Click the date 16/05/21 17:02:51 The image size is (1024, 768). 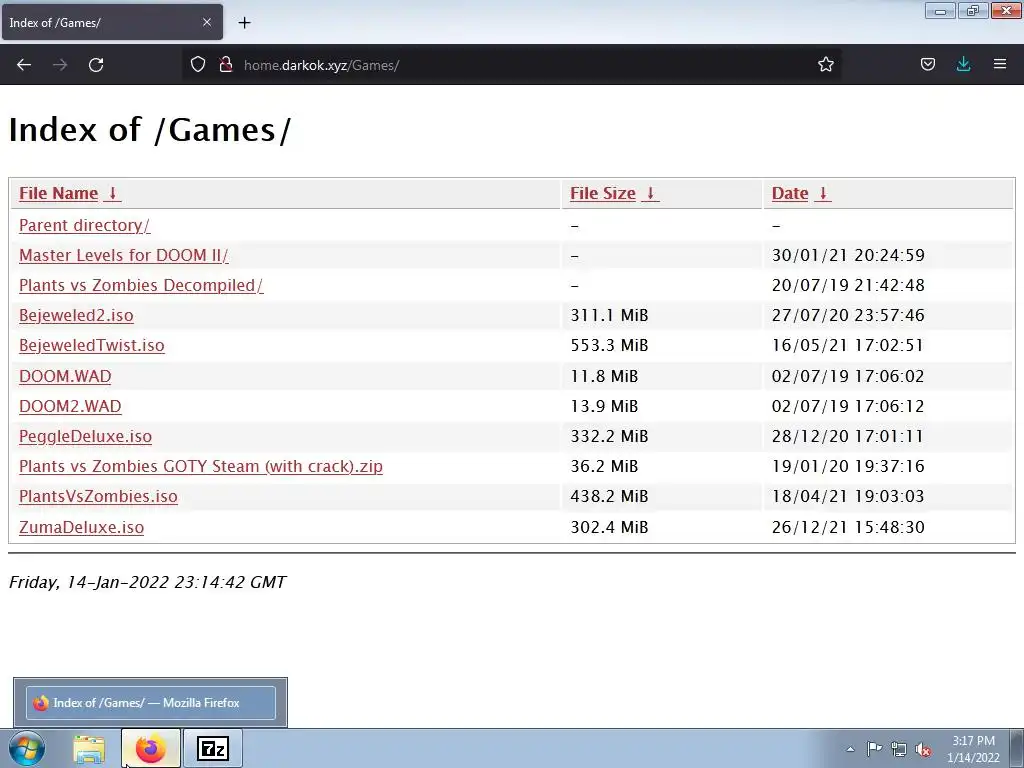click(x=848, y=345)
